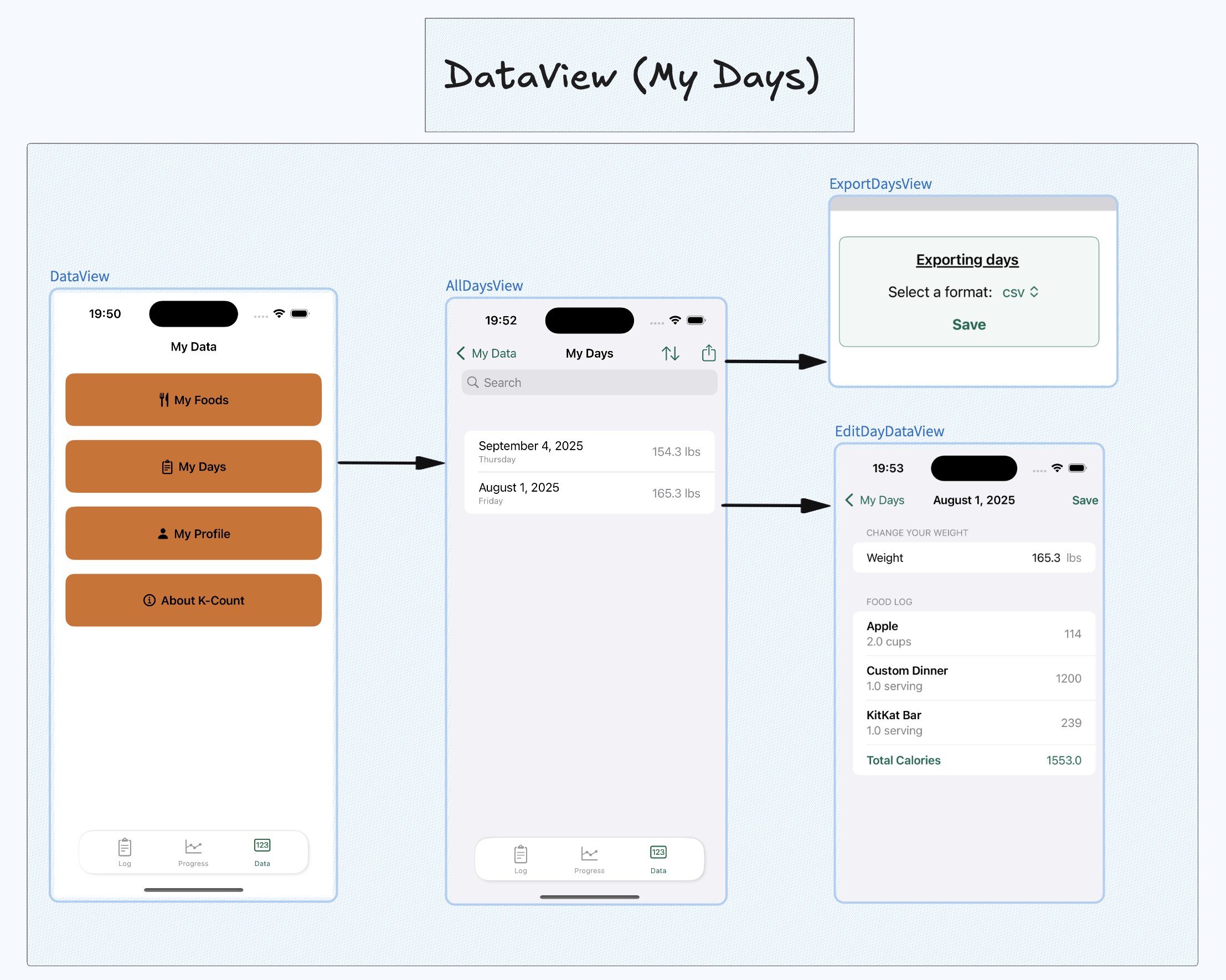Image resolution: width=1226 pixels, height=980 pixels.
Task: Switch to the Data tab in DataView
Action: [261, 851]
